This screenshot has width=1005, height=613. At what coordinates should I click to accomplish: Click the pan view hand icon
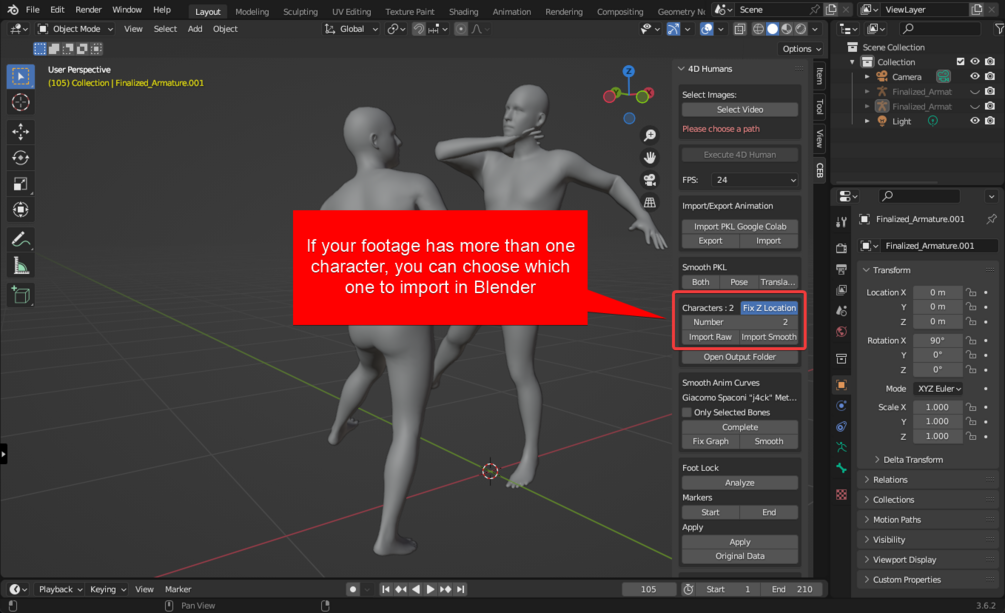[649, 158]
